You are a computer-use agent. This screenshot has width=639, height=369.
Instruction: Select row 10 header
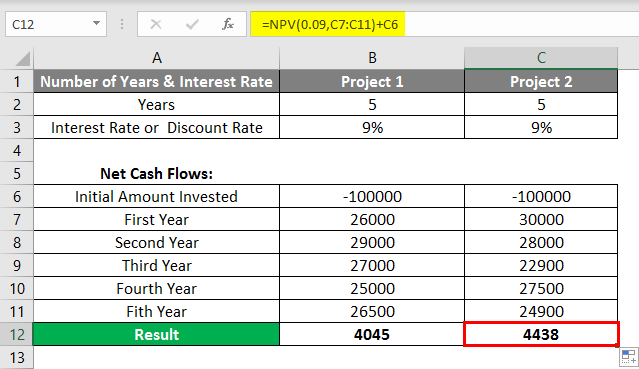[17, 289]
